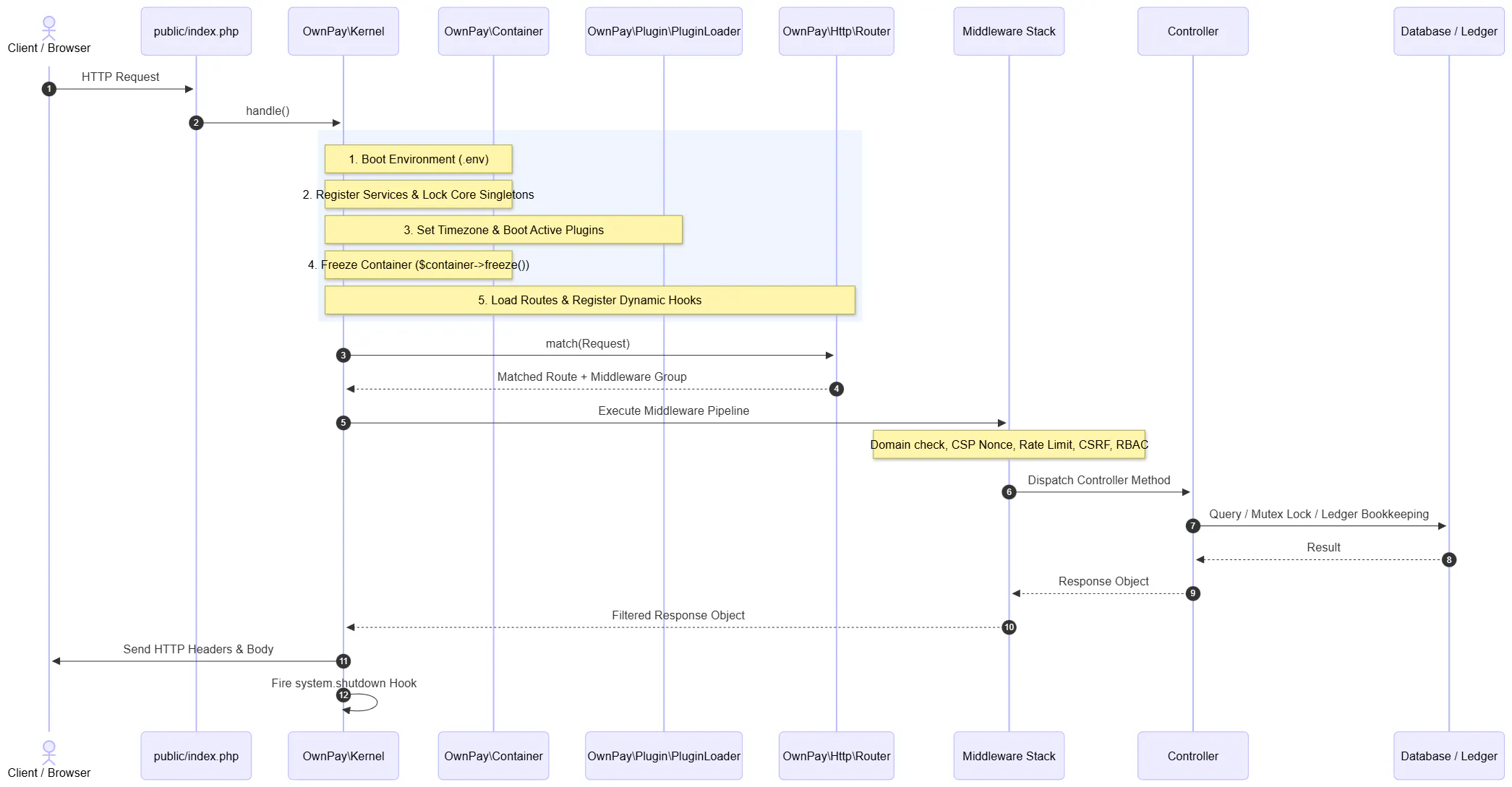This screenshot has width=1512, height=787.
Task: Click the bottom public/index.php participant box
Action: pyautogui.click(x=196, y=756)
